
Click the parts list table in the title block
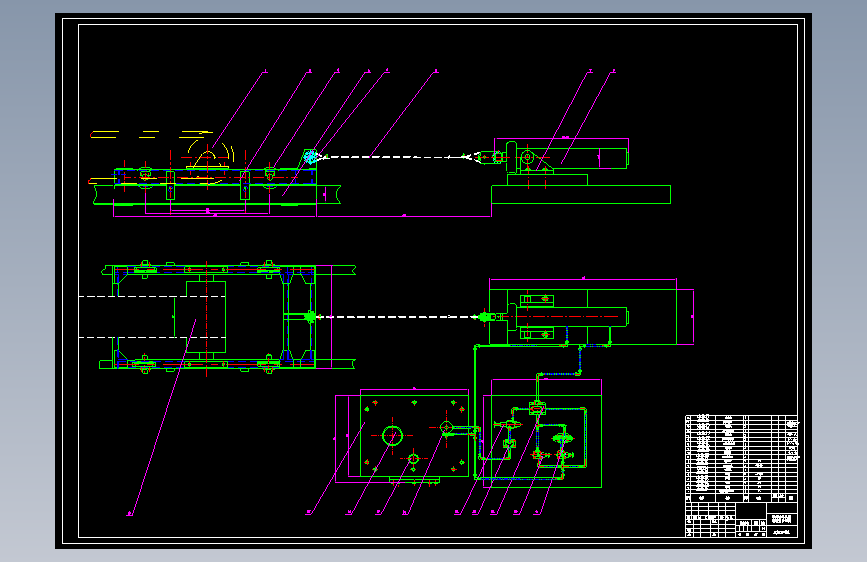pos(742,459)
